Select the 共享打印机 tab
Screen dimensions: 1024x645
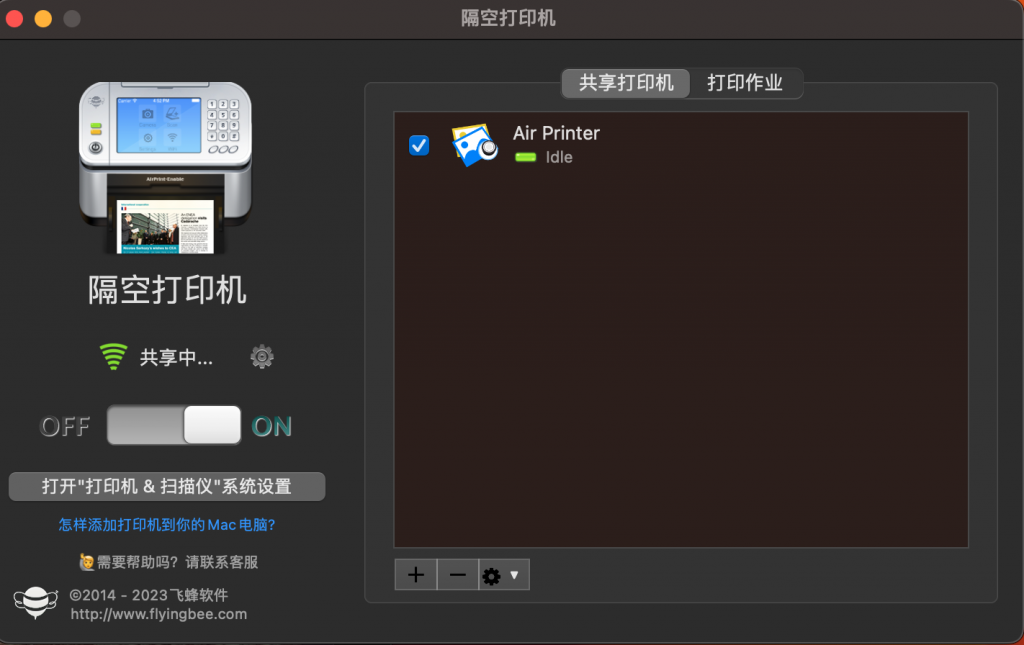pyautogui.click(x=625, y=83)
